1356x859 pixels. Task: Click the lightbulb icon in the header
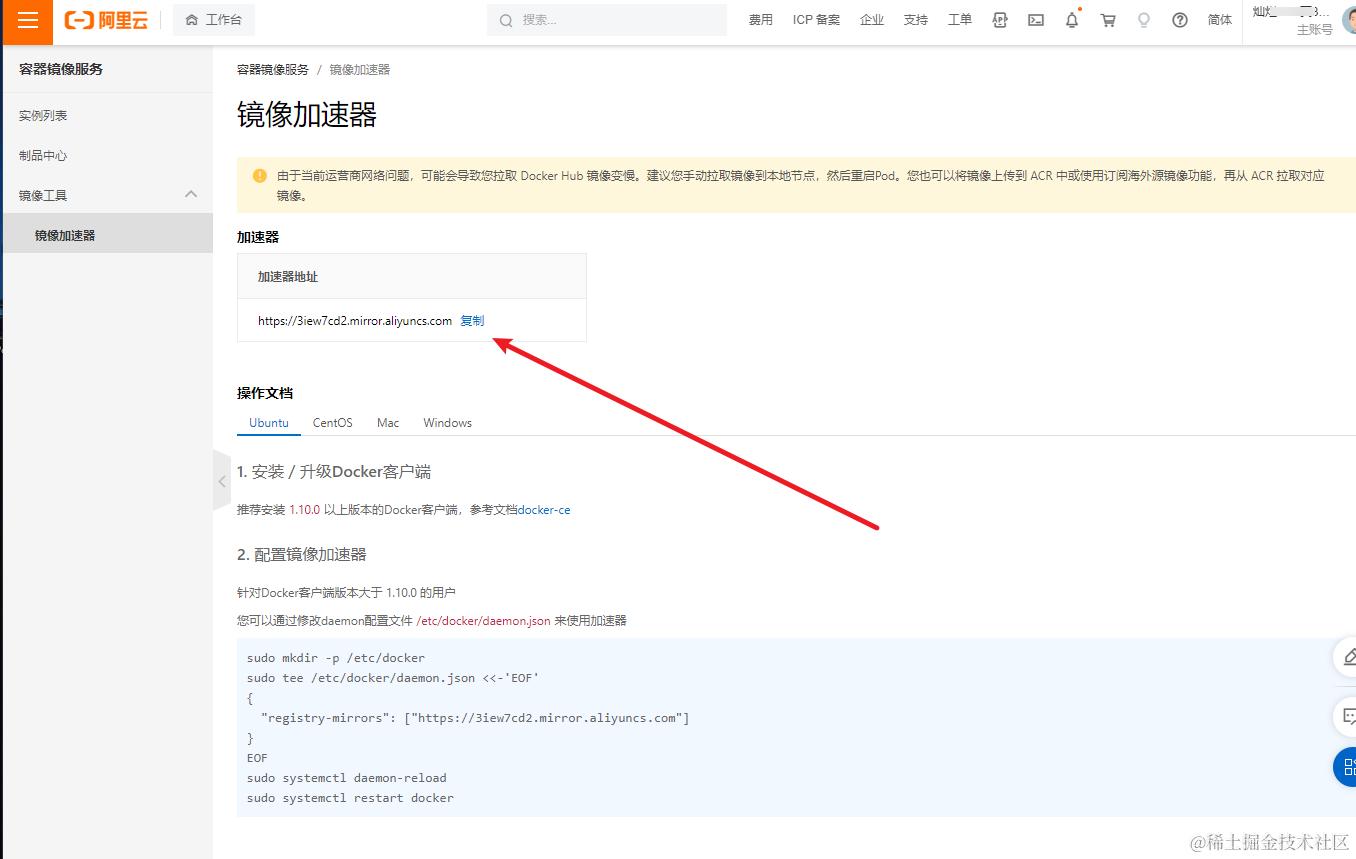(x=1144, y=20)
